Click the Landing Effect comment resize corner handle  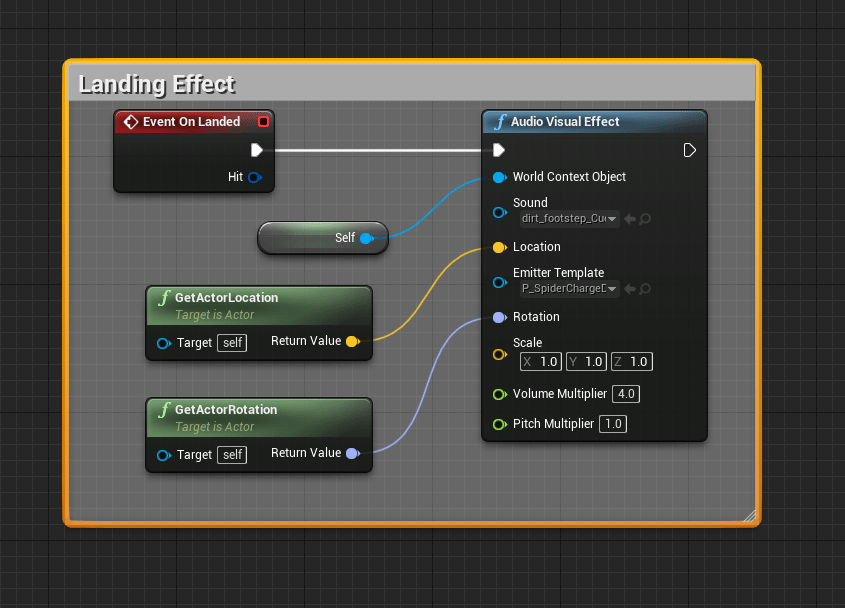point(749,515)
